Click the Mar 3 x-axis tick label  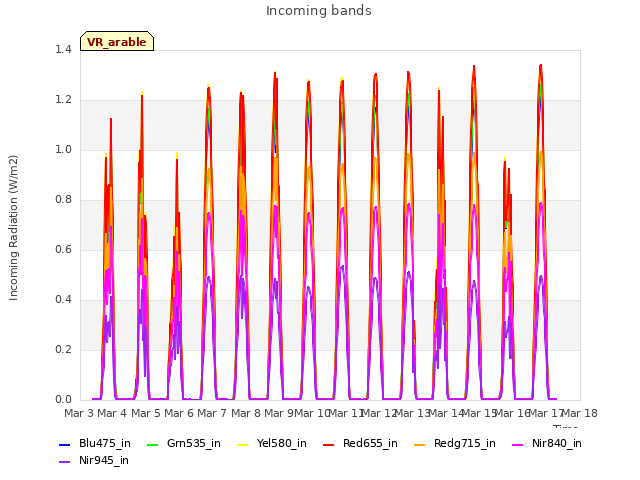(x=79, y=413)
